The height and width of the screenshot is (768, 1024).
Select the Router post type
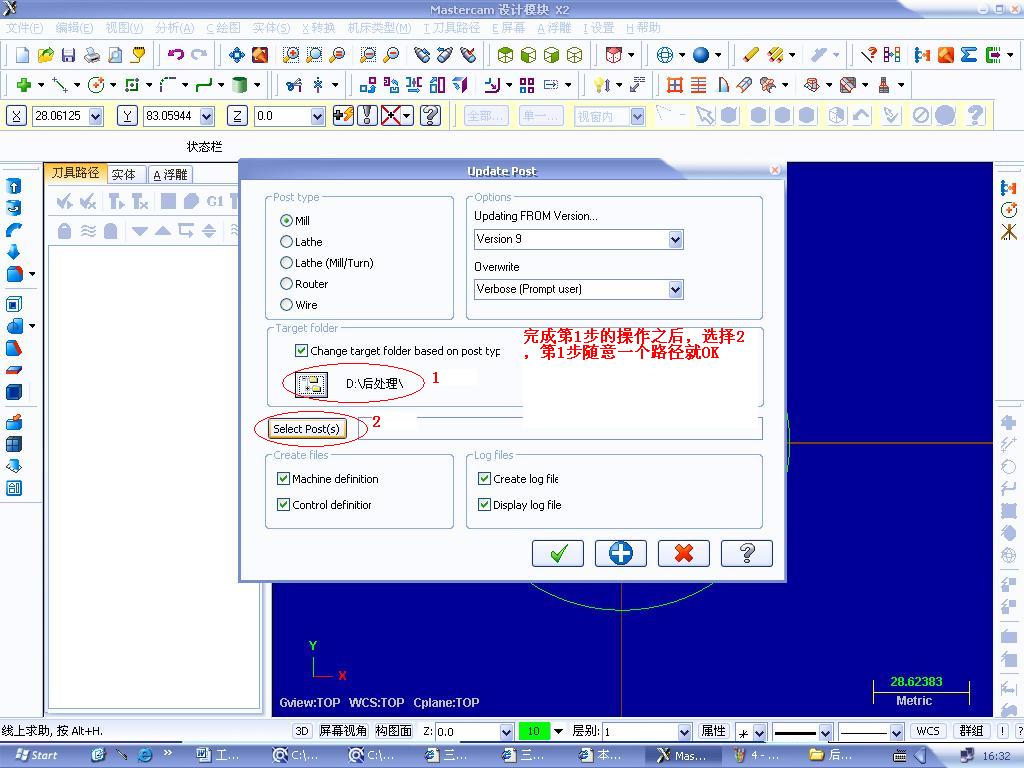pyautogui.click(x=286, y=283)
